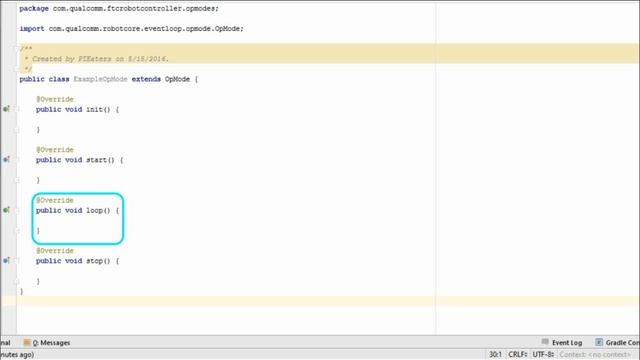Click the closing fold marker of start()

(17, 180)
